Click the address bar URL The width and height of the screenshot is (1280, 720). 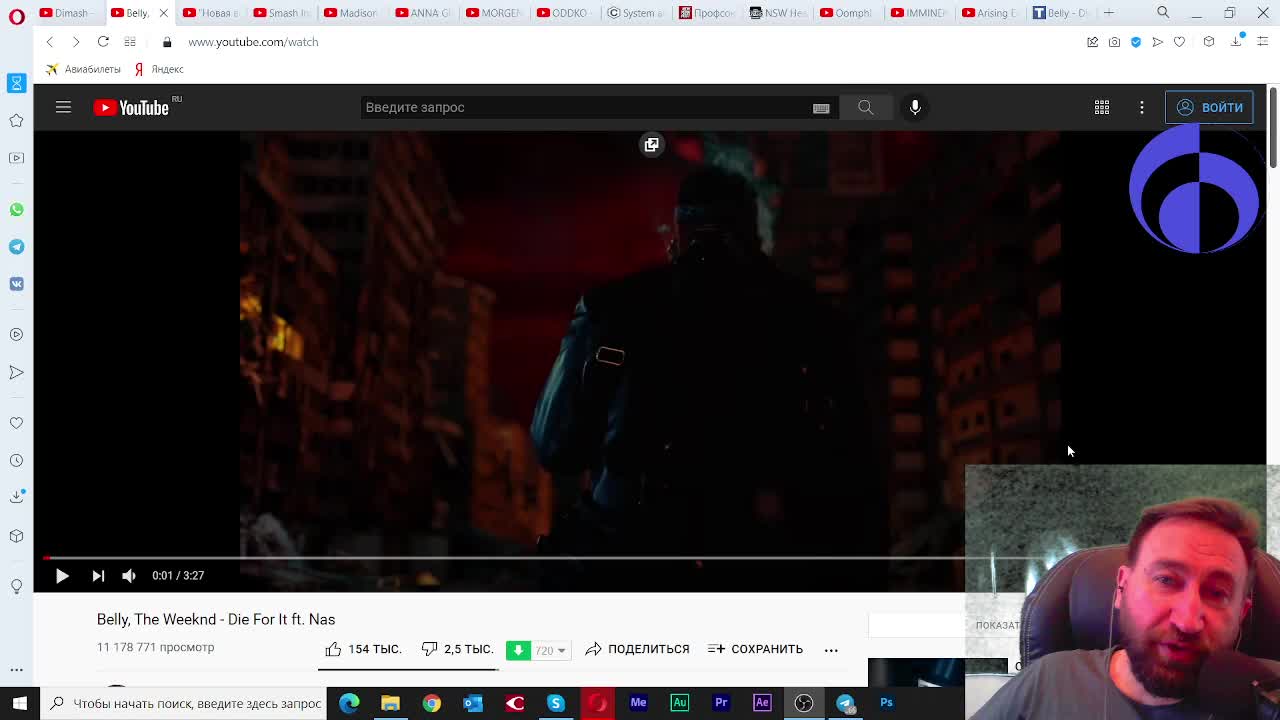click(253, 42)
